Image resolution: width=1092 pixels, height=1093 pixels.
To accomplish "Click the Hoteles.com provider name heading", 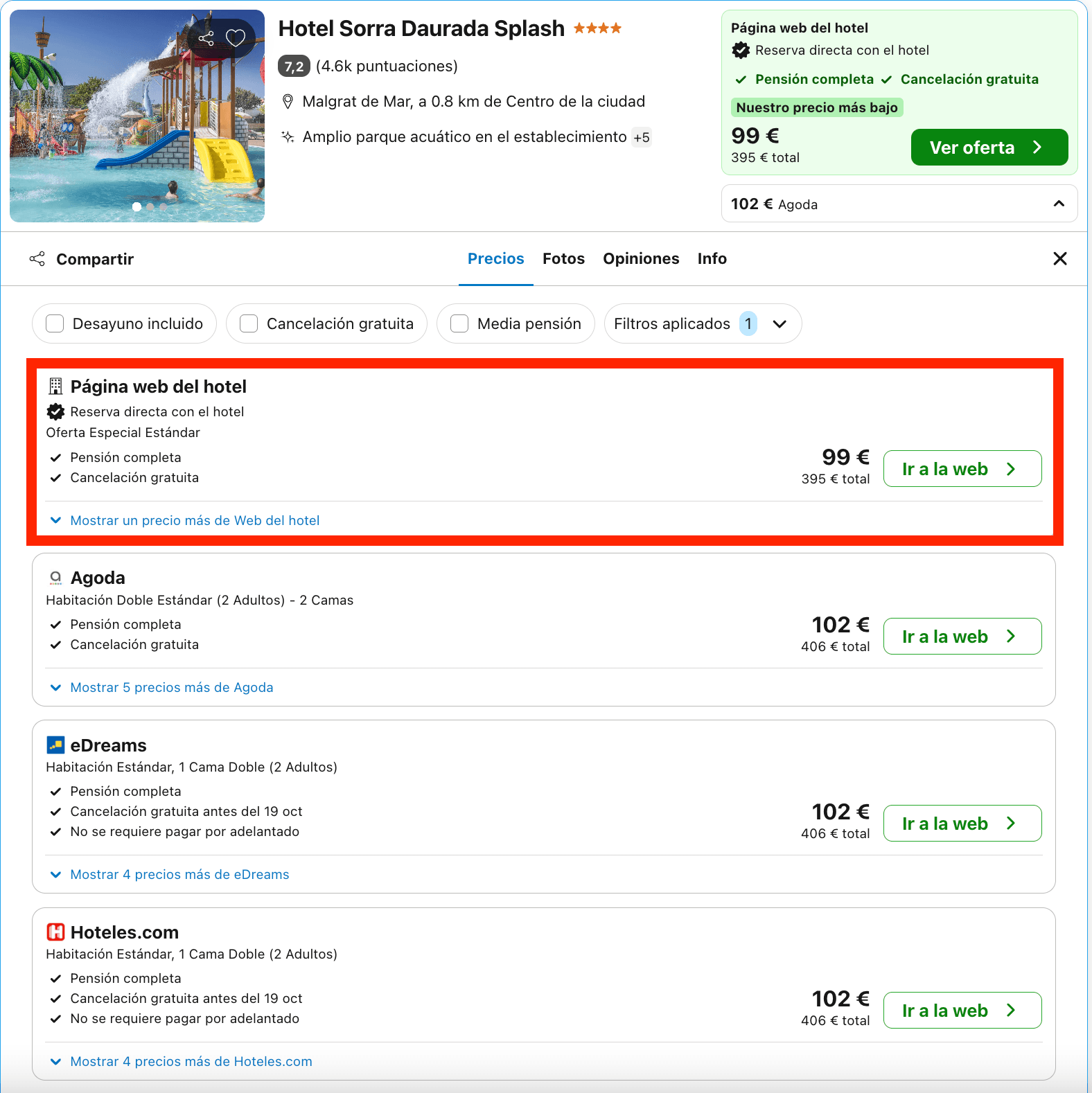I will point(125,932).
